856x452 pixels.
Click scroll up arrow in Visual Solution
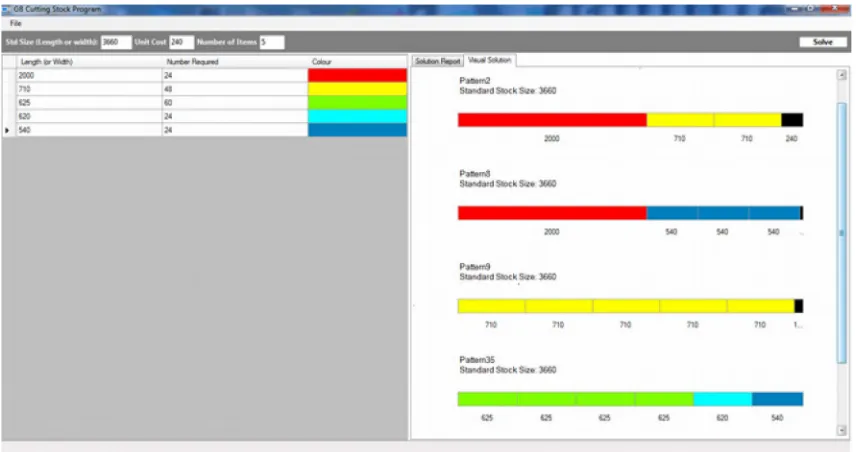tap(842, 75)
